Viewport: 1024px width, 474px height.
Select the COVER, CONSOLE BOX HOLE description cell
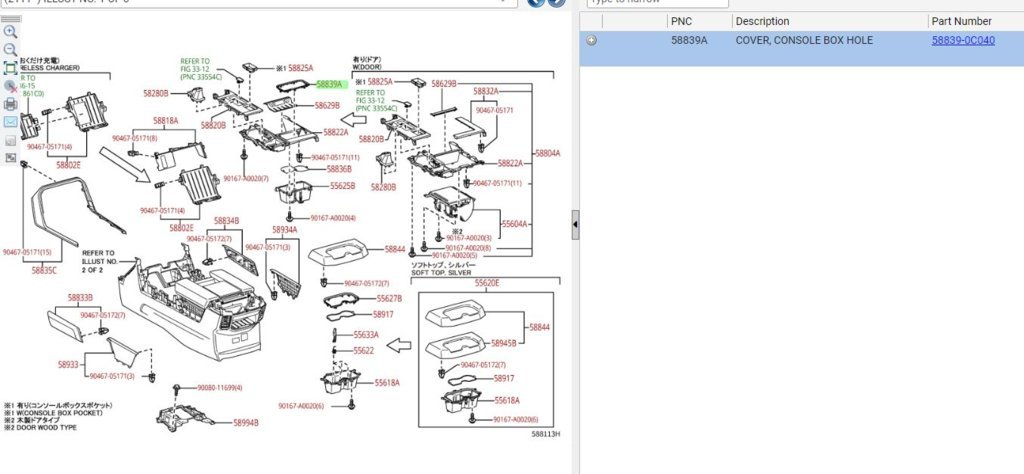tap(804, 40)
